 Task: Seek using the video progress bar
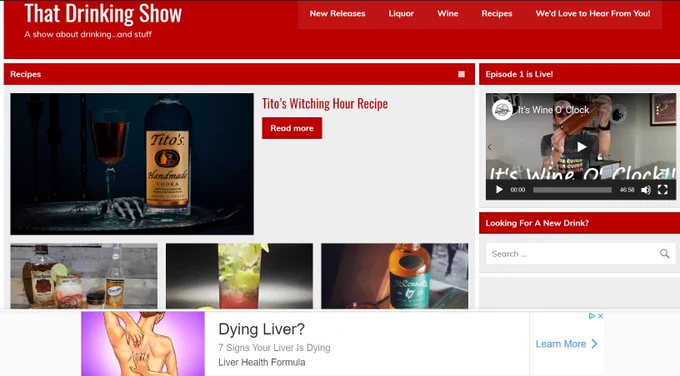click(x=572, y=190)
